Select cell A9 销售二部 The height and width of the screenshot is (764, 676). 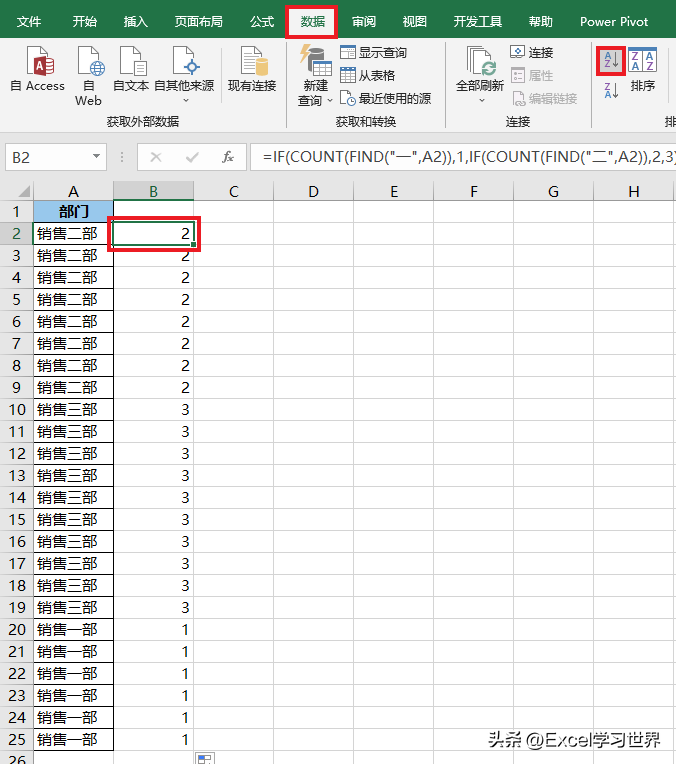click(x=73, y=387)
